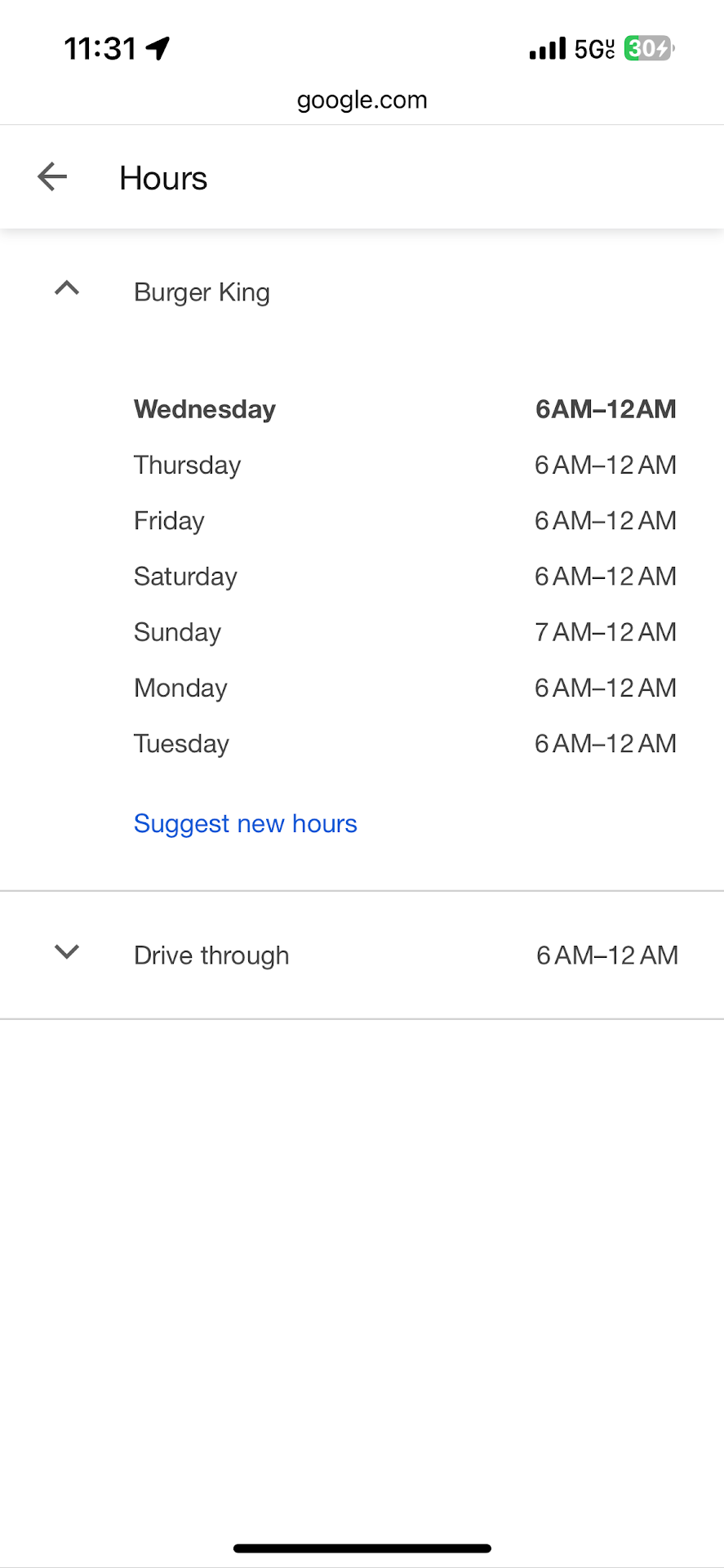724x1568 pixels.
Task: Click the Suggest new hours link
Action: (x=245, y=823)
